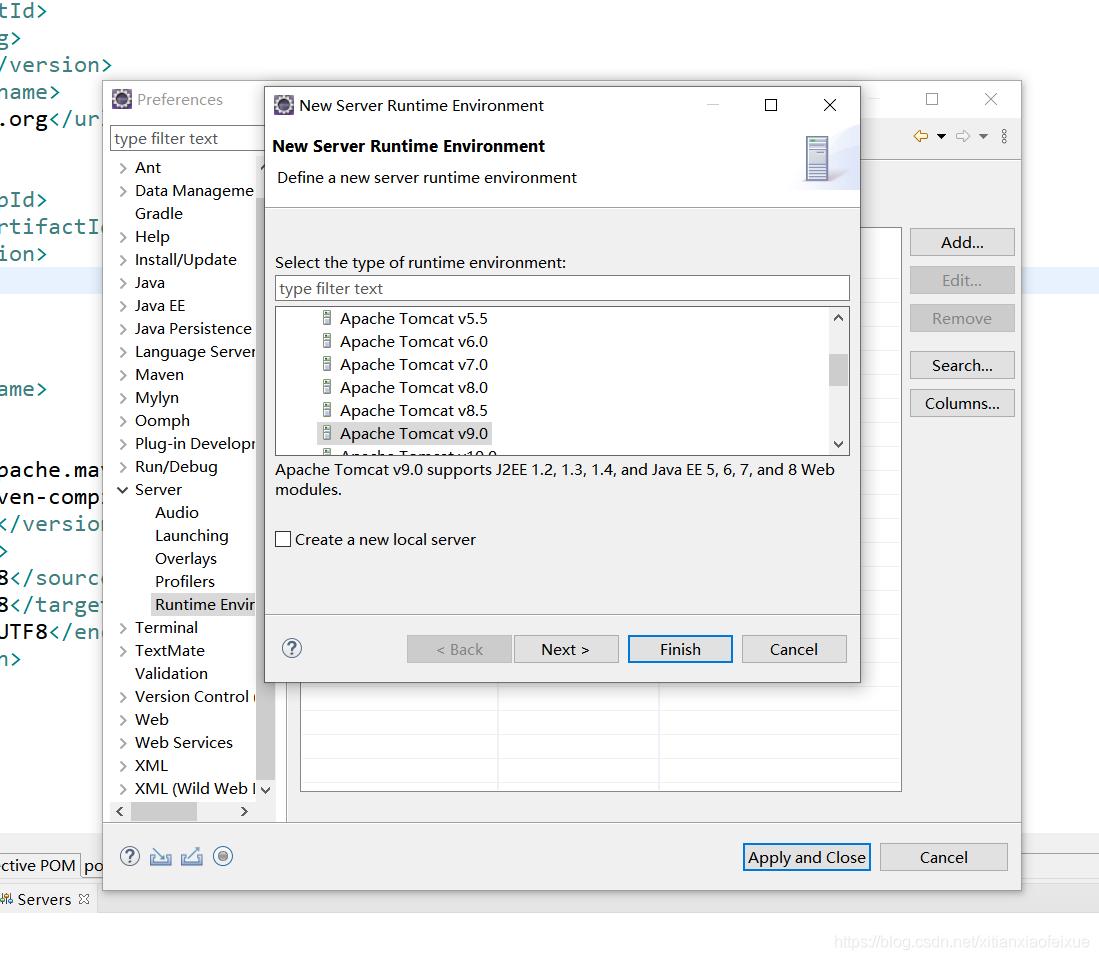This screenshot has width=1099, height=960.
Task: Click the back navigation arrow in Preferences
Action: 921,136
